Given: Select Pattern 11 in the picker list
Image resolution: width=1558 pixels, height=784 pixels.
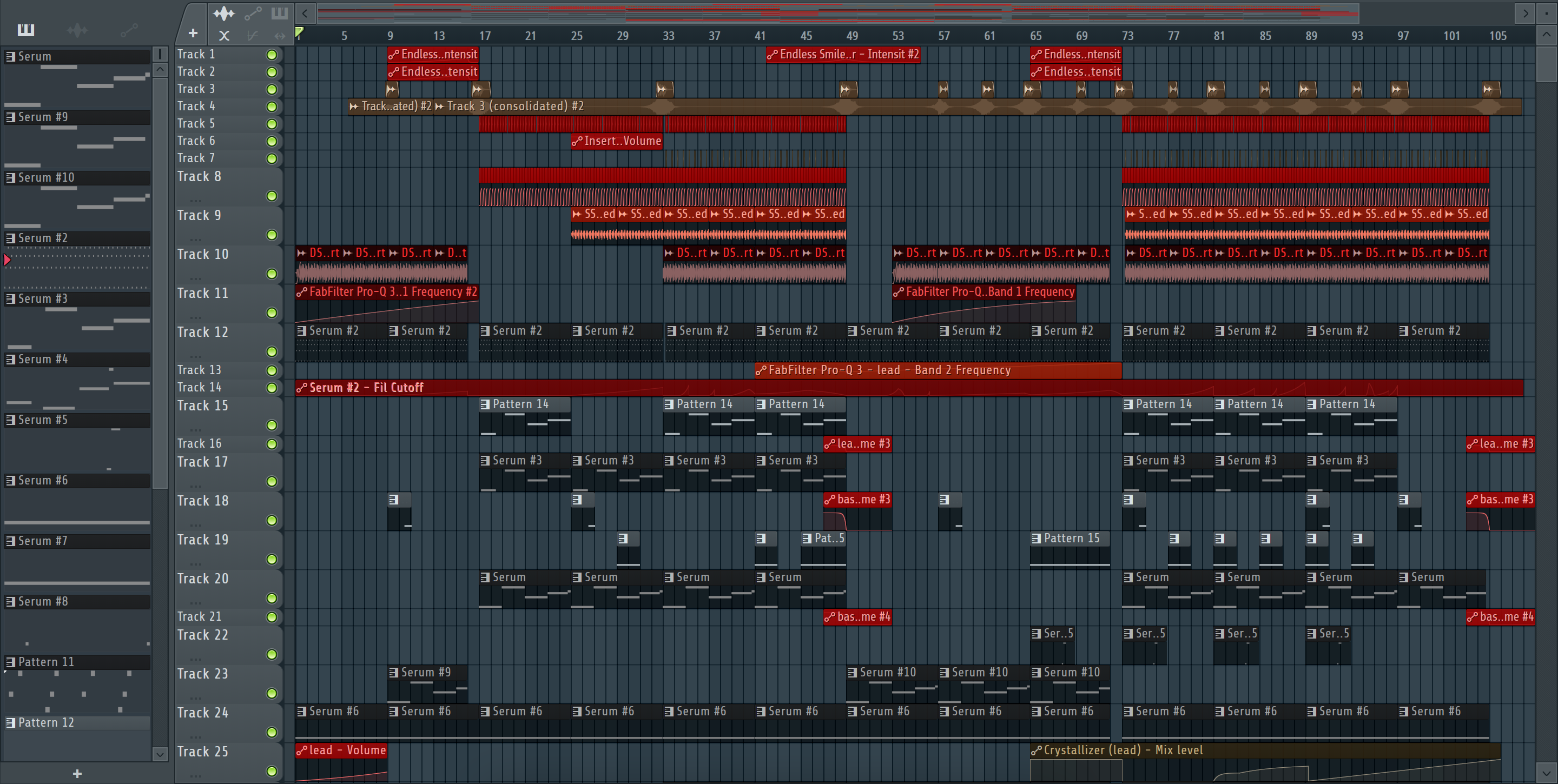Looking at the screenshot, I should coord(45,662).
